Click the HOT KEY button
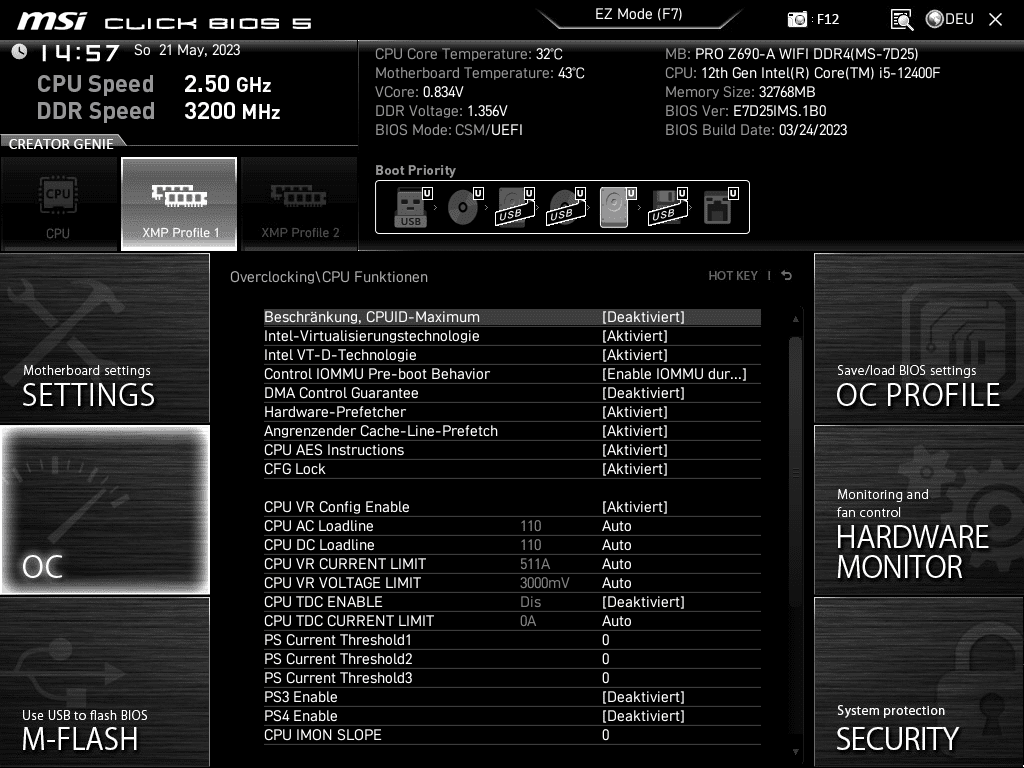 733,276
